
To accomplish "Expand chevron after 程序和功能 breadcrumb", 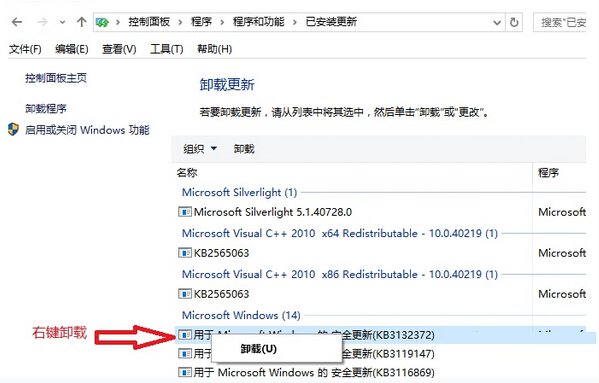I will pyautogui.click(x=295, y=23).
